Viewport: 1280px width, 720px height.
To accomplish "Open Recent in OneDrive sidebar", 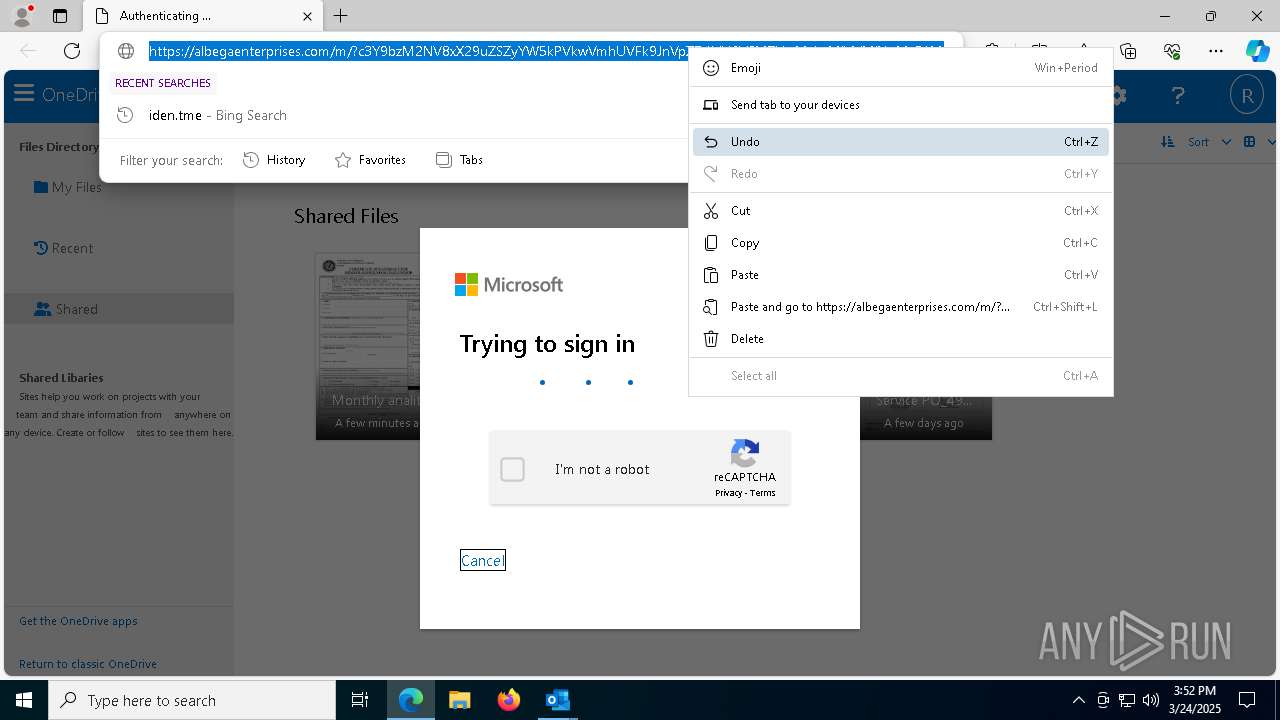I will 63,248.
